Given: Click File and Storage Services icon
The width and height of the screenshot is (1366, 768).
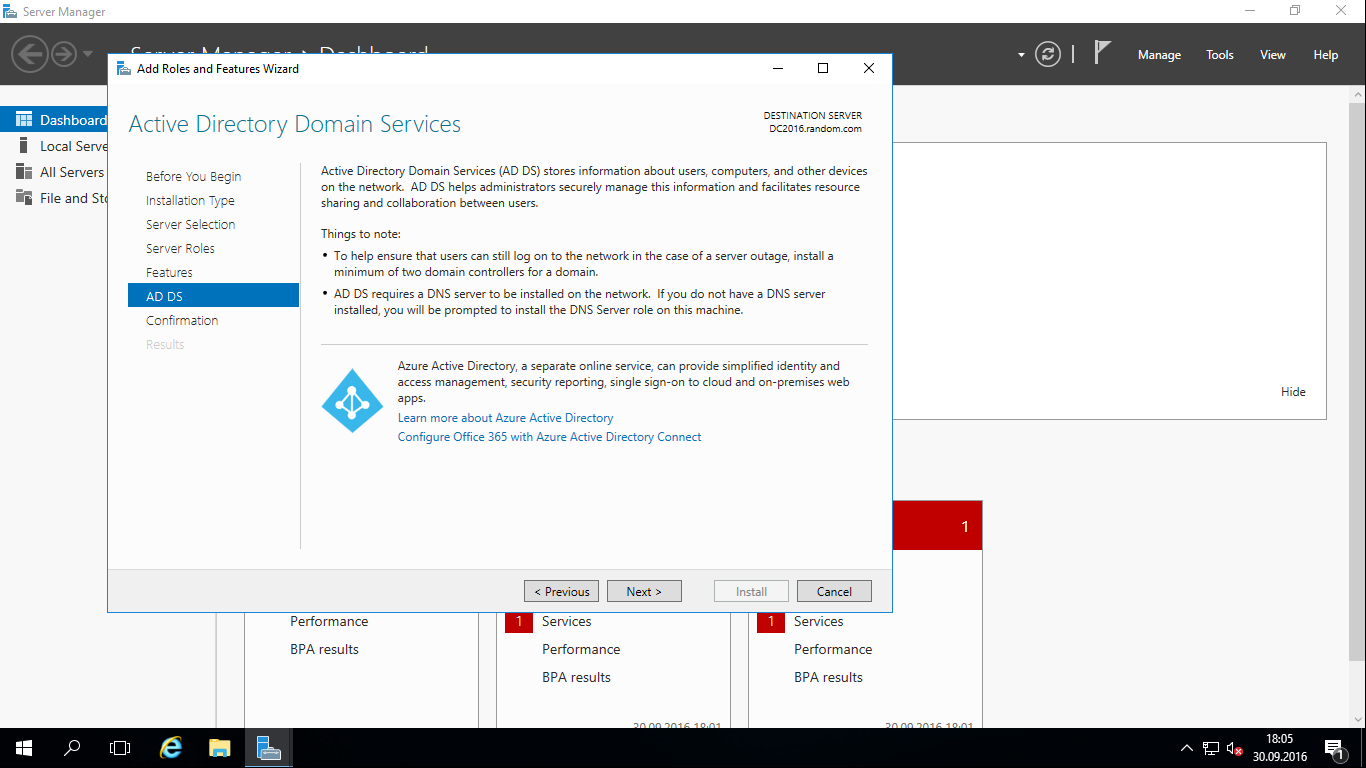Looking at the screenshot, I should tap(24, 198).
